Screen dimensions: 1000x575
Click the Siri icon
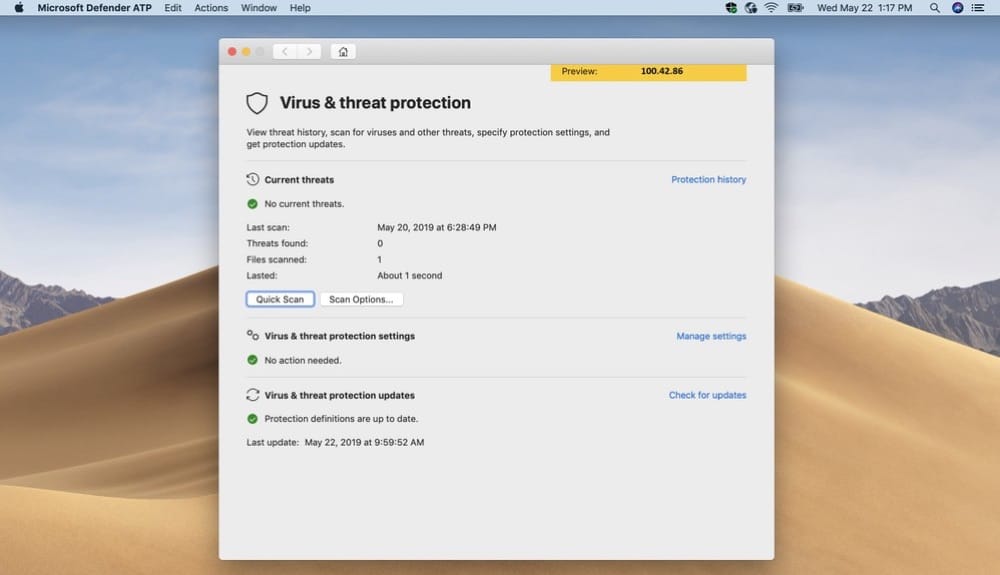pyautogui.click(x=957, y=8)
